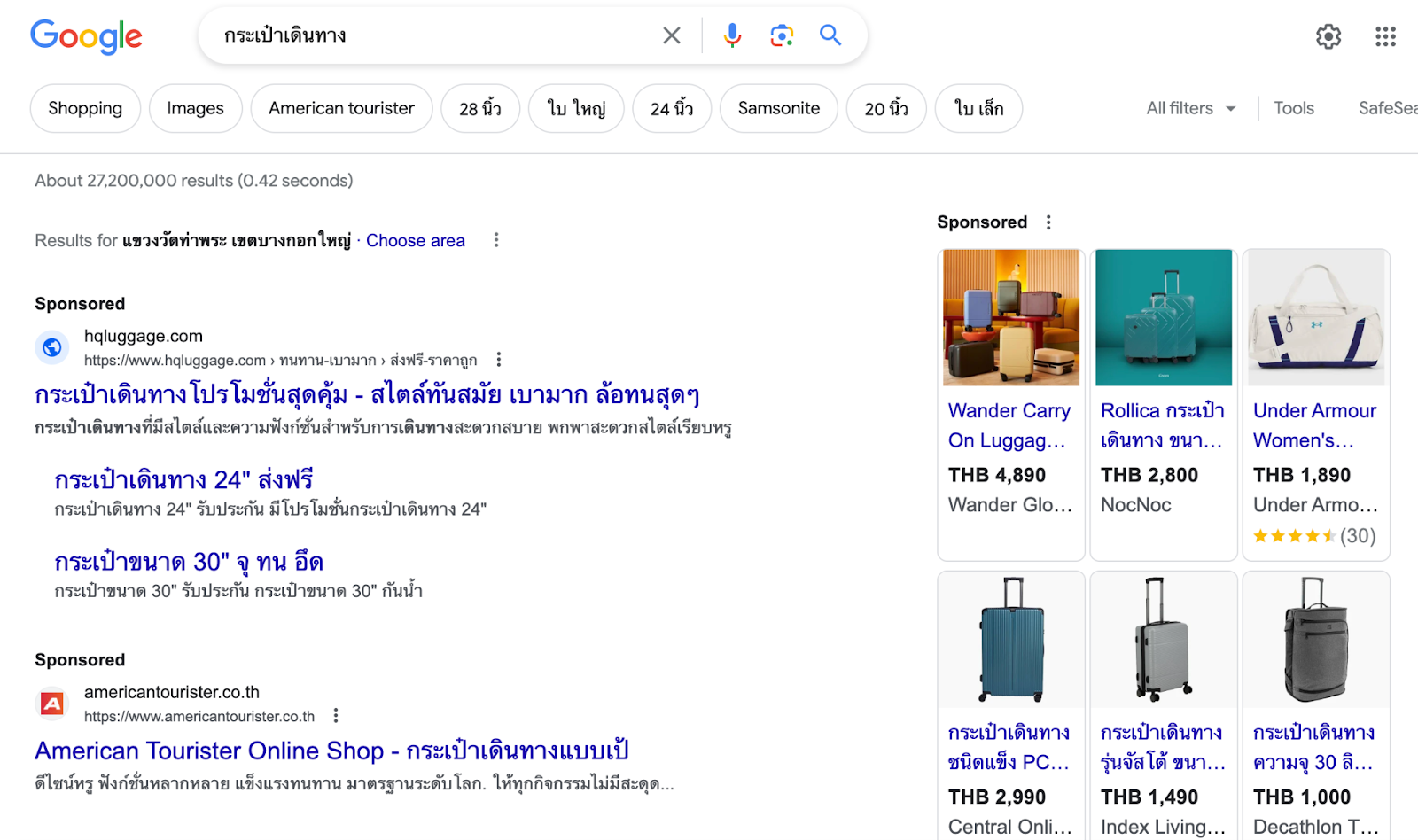Screen dimensions: 1418x840
Task: Click the Rollica กระเป๋าเดินทาง product title
Action: (x=1163, y=425)
